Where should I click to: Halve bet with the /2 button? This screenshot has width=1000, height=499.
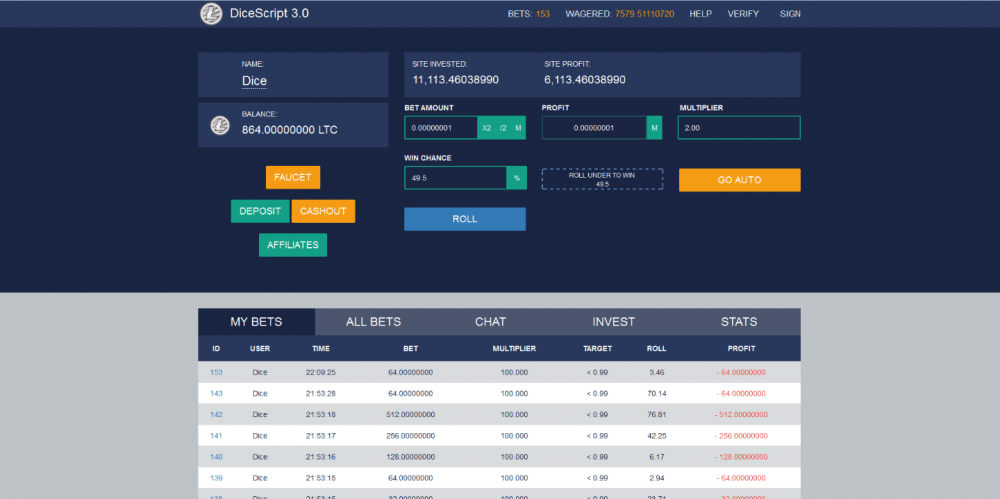pyautogui.click(x=503, y=128)
